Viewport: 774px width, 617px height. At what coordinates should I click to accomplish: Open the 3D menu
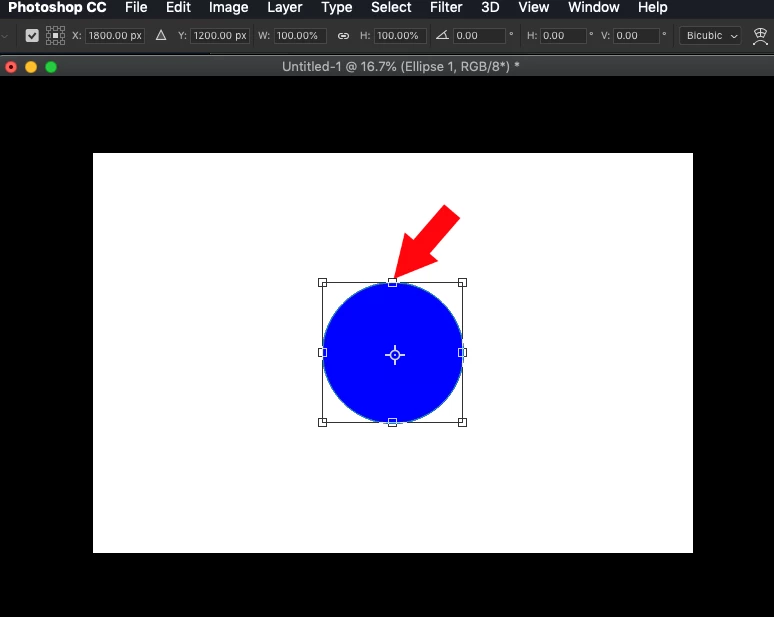490,7
